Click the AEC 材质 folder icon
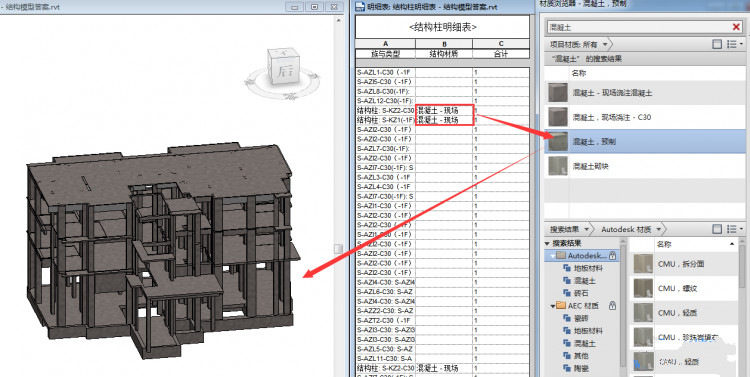Screen dimensions: 750x377 pos(561,306)
